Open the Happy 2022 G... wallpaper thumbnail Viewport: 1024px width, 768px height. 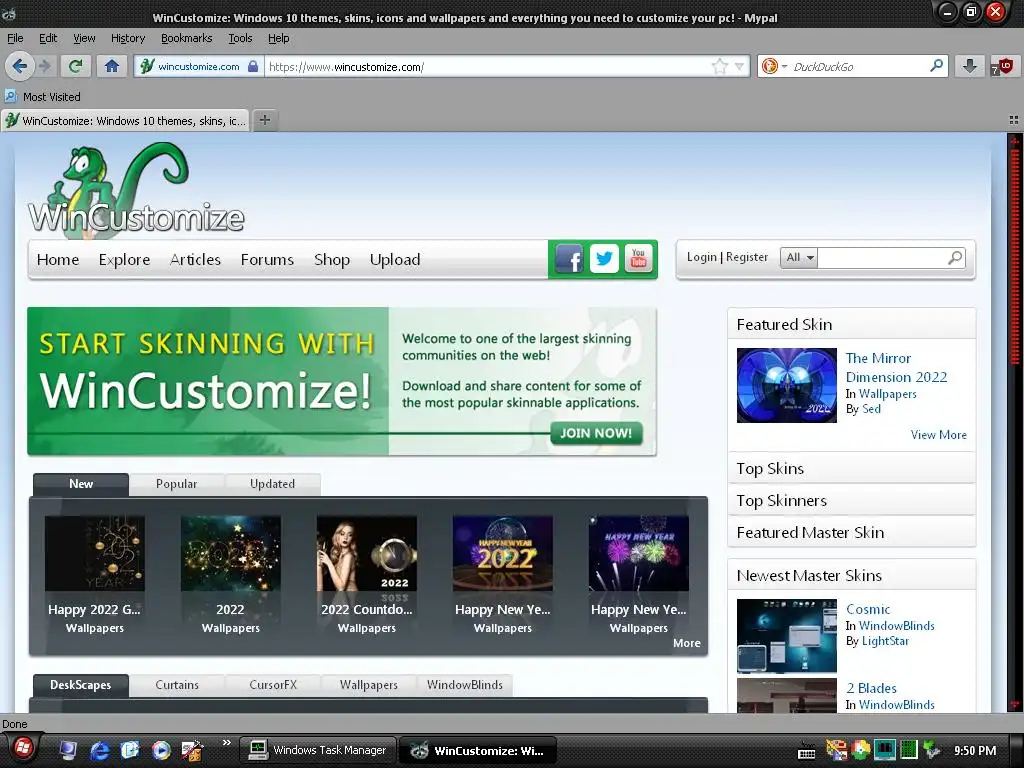pos(95,553)
